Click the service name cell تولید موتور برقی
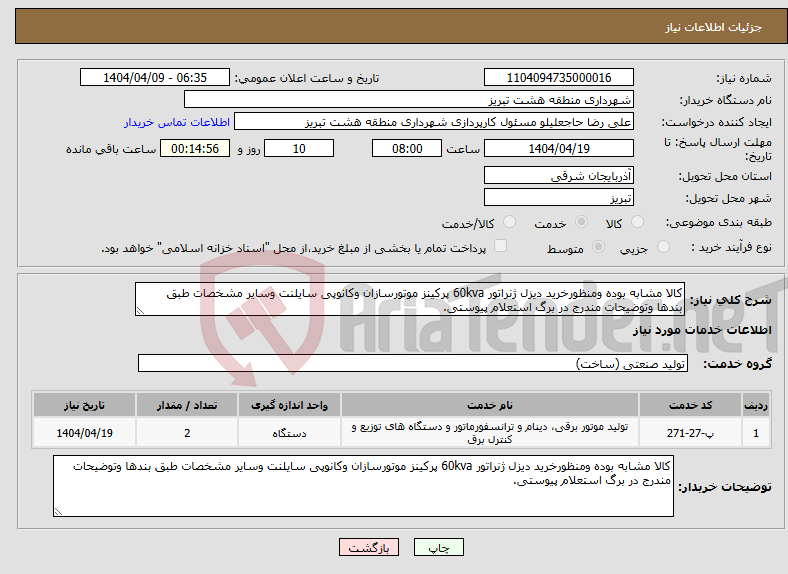The image size is (788, 574). coord(489,433)
